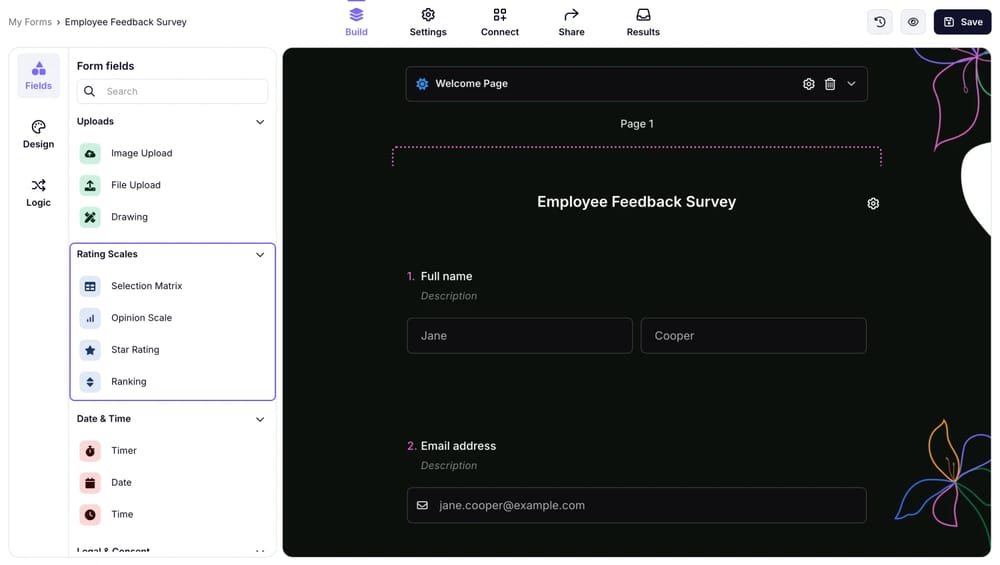Go to My Forms breadcrumb
Viewport: 1000px width, 565px height.
[30, 22]
